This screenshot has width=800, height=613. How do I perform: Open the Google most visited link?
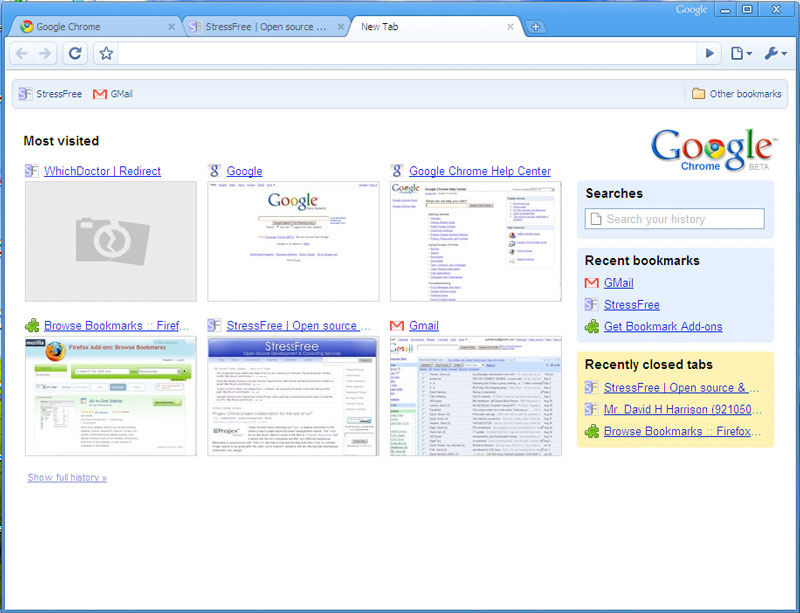pyautogui.click(x=244, y=171)
